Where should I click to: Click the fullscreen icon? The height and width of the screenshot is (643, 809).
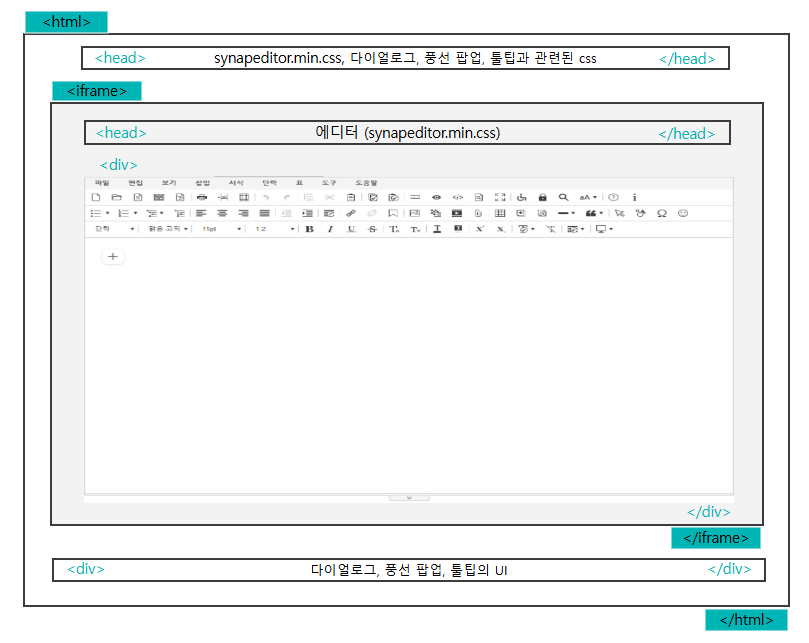coord(500,198)
